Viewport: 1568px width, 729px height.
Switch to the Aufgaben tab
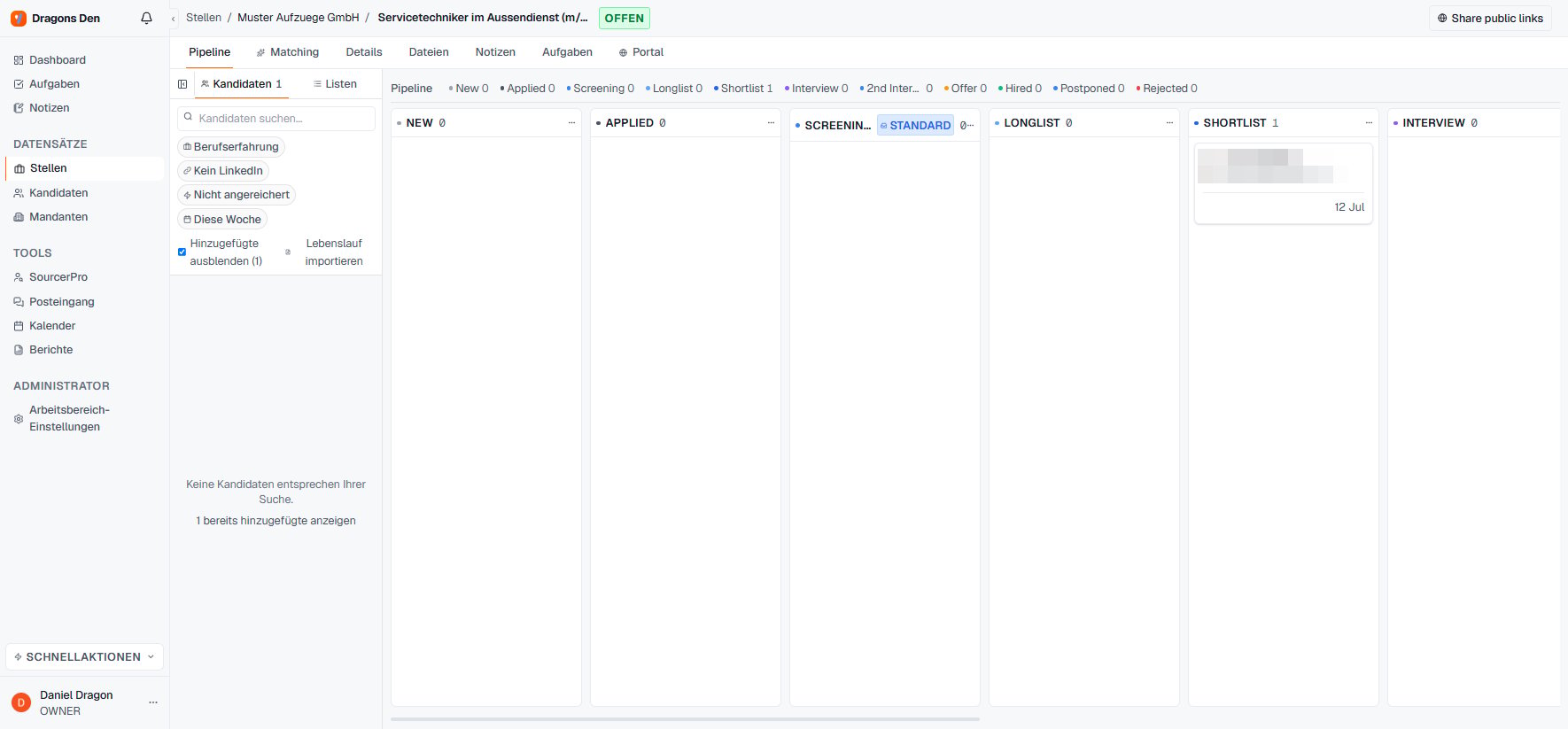click(x=568, y=52)
